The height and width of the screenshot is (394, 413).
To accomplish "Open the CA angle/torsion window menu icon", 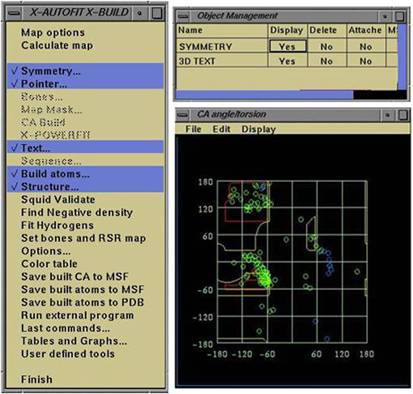I will 183,115.
